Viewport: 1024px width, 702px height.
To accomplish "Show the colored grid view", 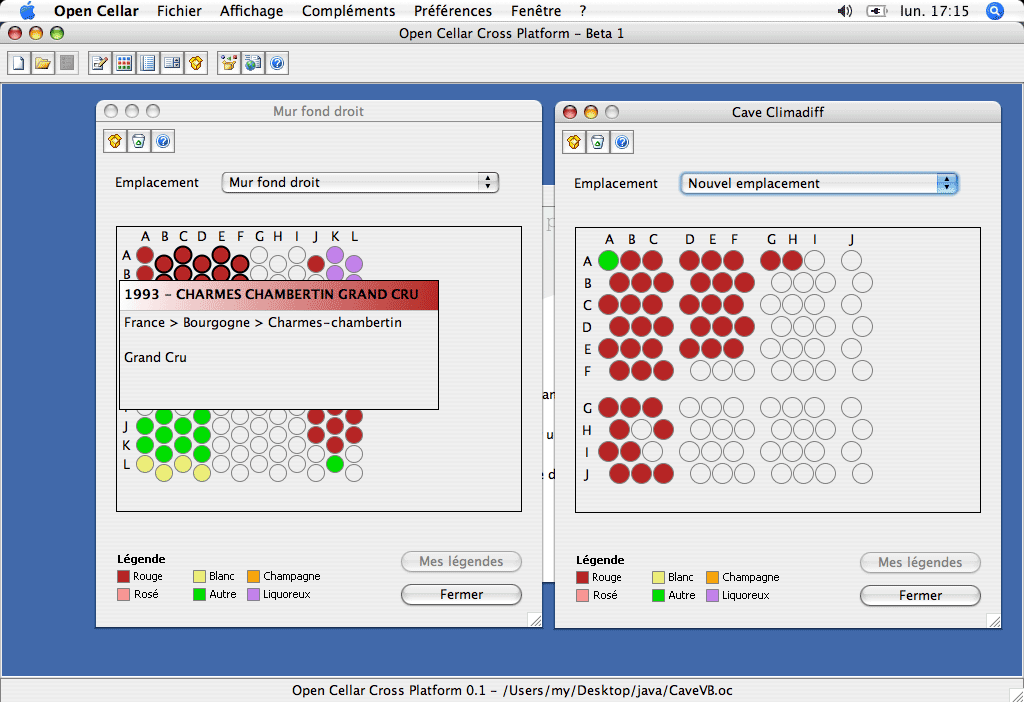I will click(x=124, y=63).
